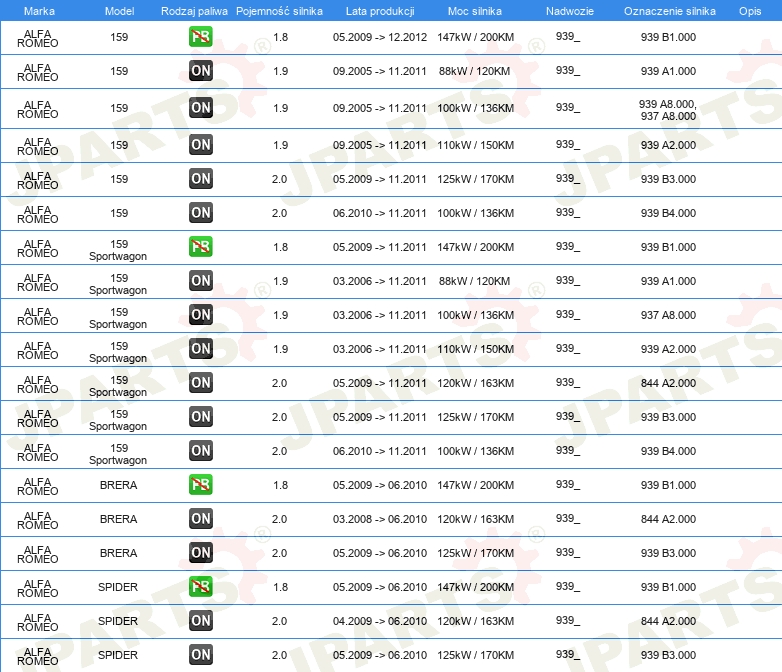Viewport: 782px width, 672px height.
Task: Select date range 03.2008 -> 06.2010
Action: coord(380,519)
